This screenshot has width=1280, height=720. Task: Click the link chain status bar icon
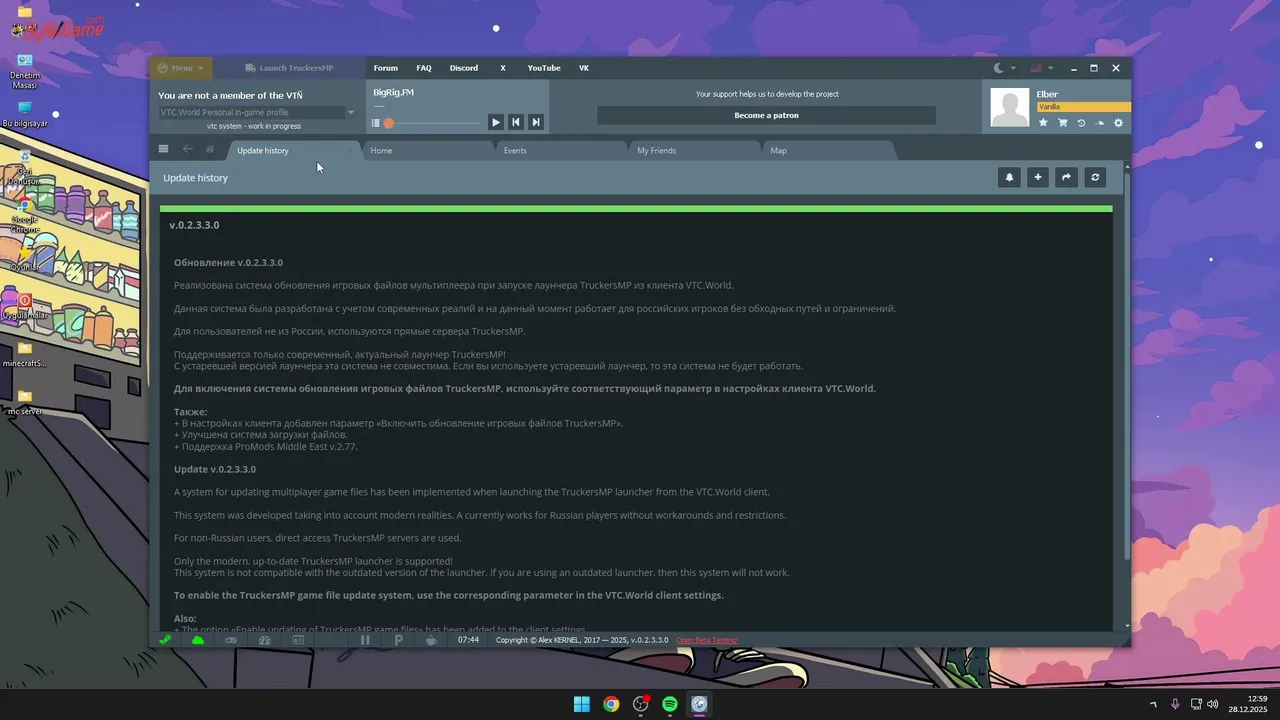pos(231,640)
